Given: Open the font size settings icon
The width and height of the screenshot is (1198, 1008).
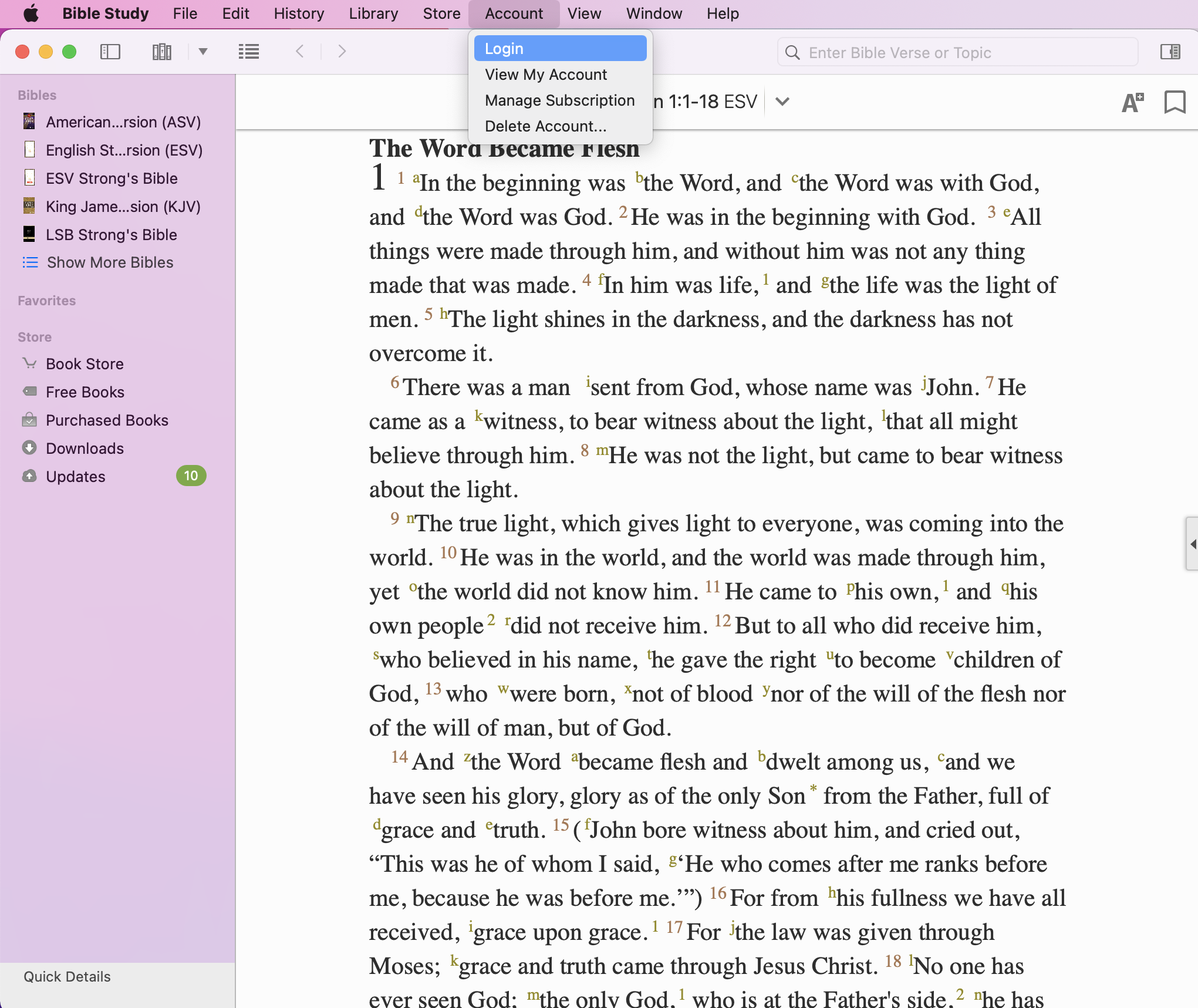Looking at the screenshot, I should click(1132, 102).
